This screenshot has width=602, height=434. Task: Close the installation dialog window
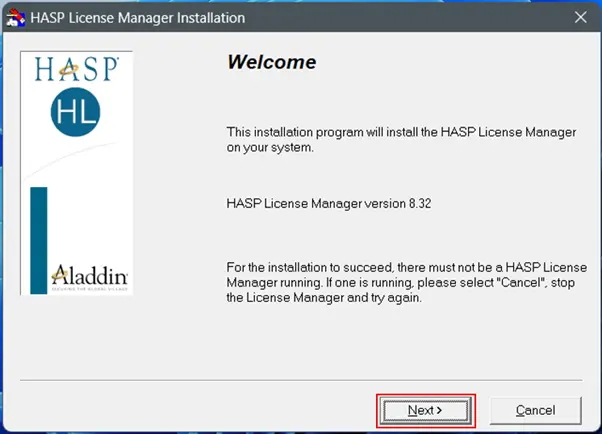pos(580,17)
